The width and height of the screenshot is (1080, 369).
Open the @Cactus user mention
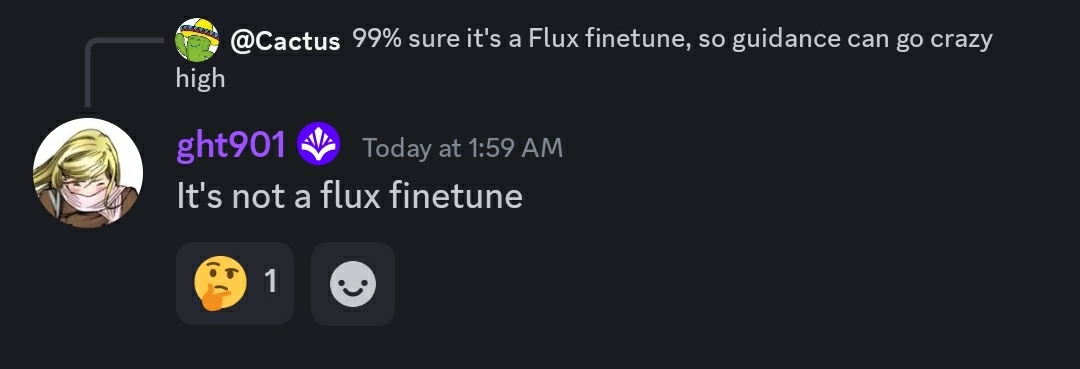click(285, 41)
